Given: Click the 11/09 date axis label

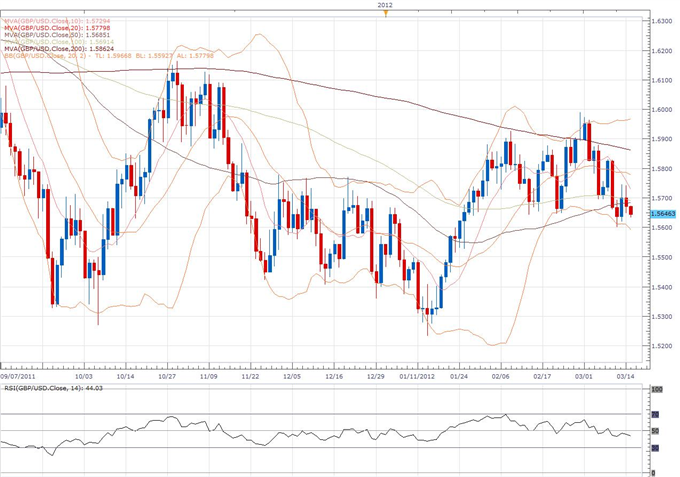Looking at the screenshot, I should [x=209, y=376].
